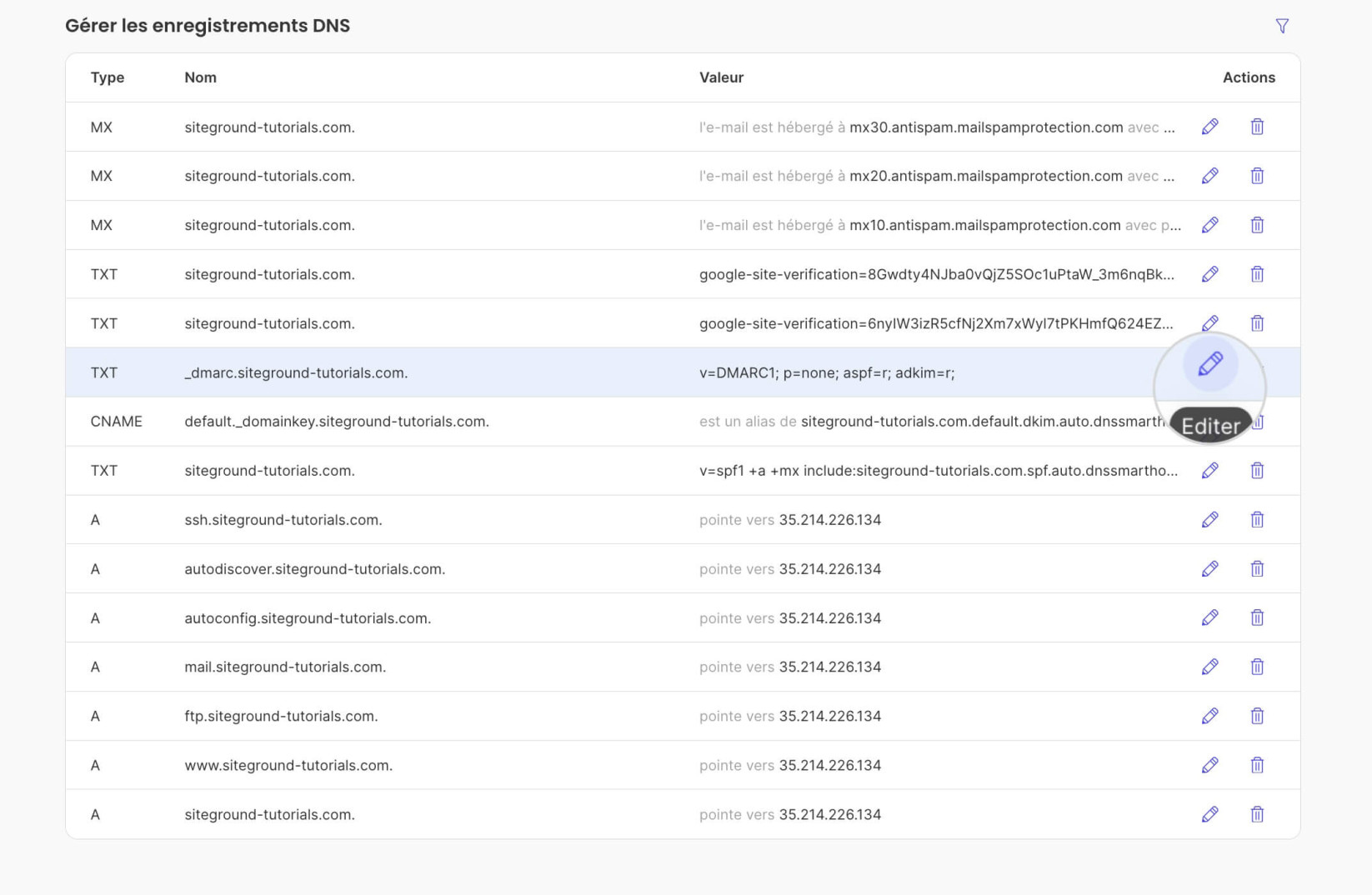This screenshot has height=895, width=1372.
Task: Delete the ssh A record
Action: pyautogui.click(x=1257, y=520)
